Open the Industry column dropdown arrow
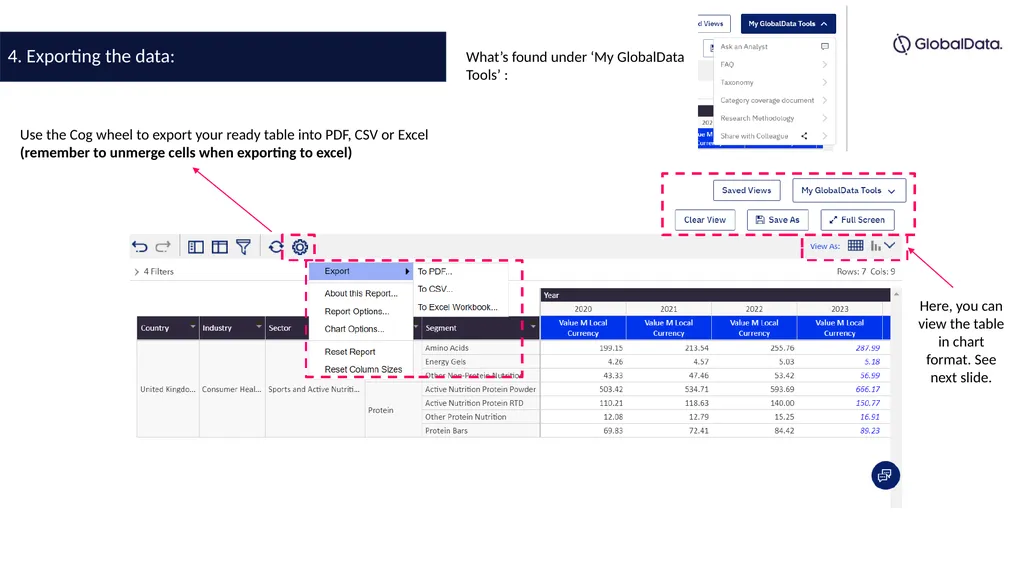 coord(259,327)
